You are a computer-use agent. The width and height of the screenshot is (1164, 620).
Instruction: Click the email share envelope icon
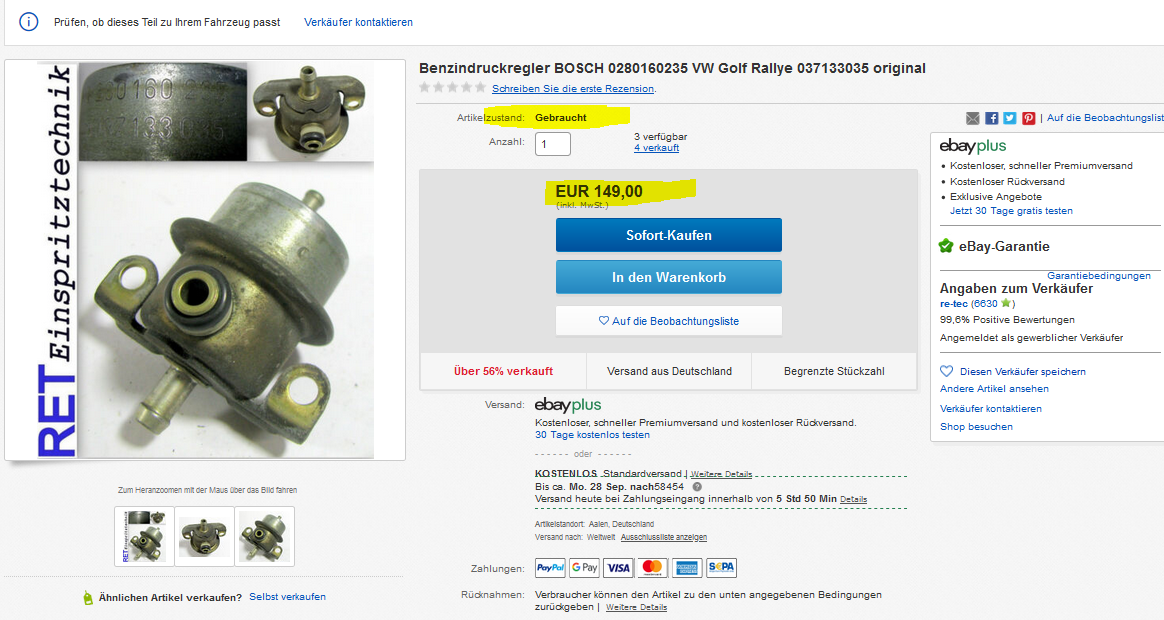point(972,118)
